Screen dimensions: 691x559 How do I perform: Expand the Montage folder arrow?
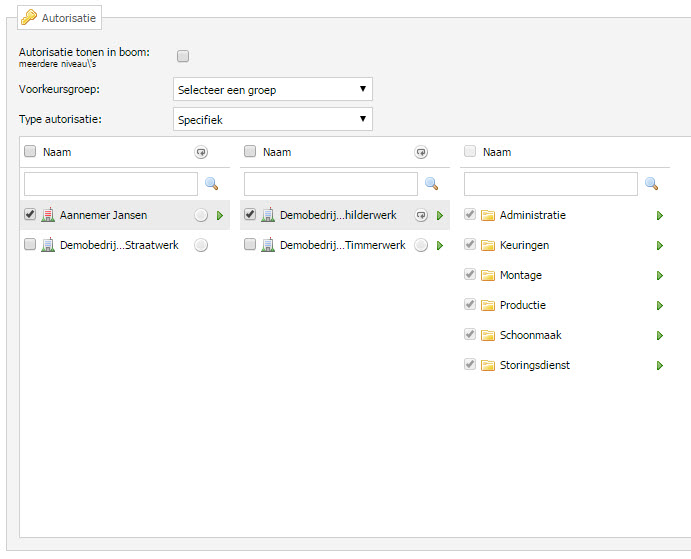[x=660, y=276]
